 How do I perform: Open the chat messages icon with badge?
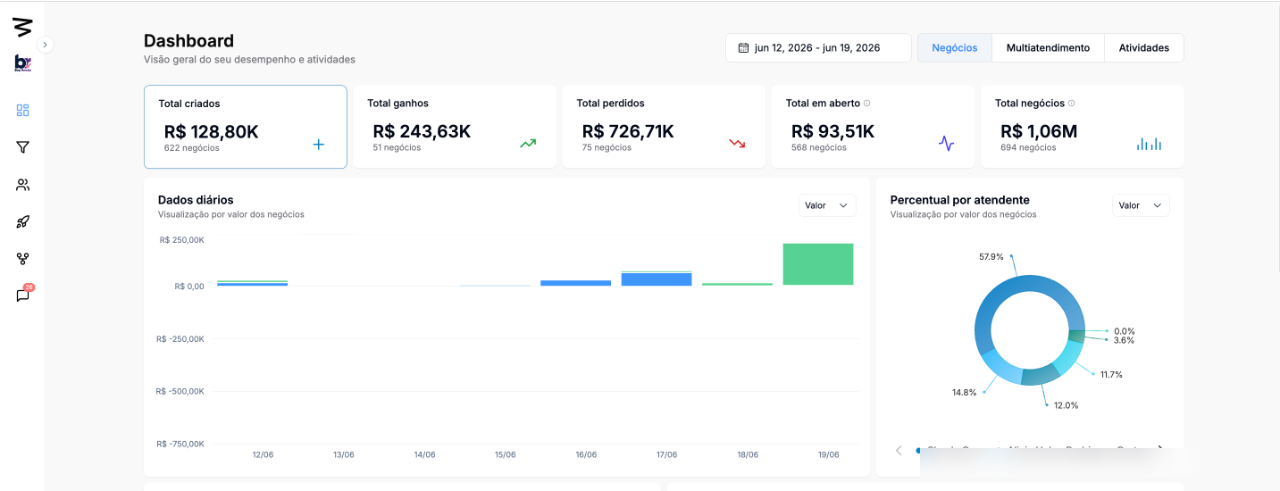point(23,295)
